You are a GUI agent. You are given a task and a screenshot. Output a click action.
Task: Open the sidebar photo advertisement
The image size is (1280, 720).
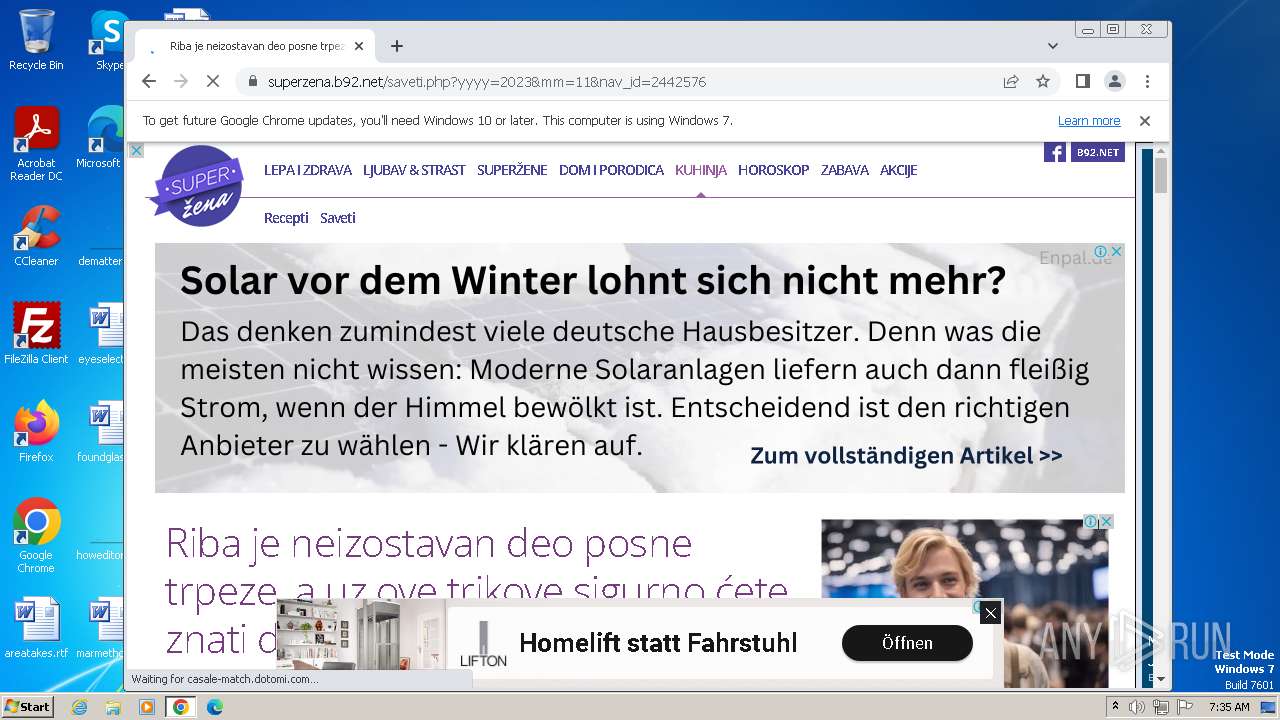pyautogui.click(x=964, y=602)
